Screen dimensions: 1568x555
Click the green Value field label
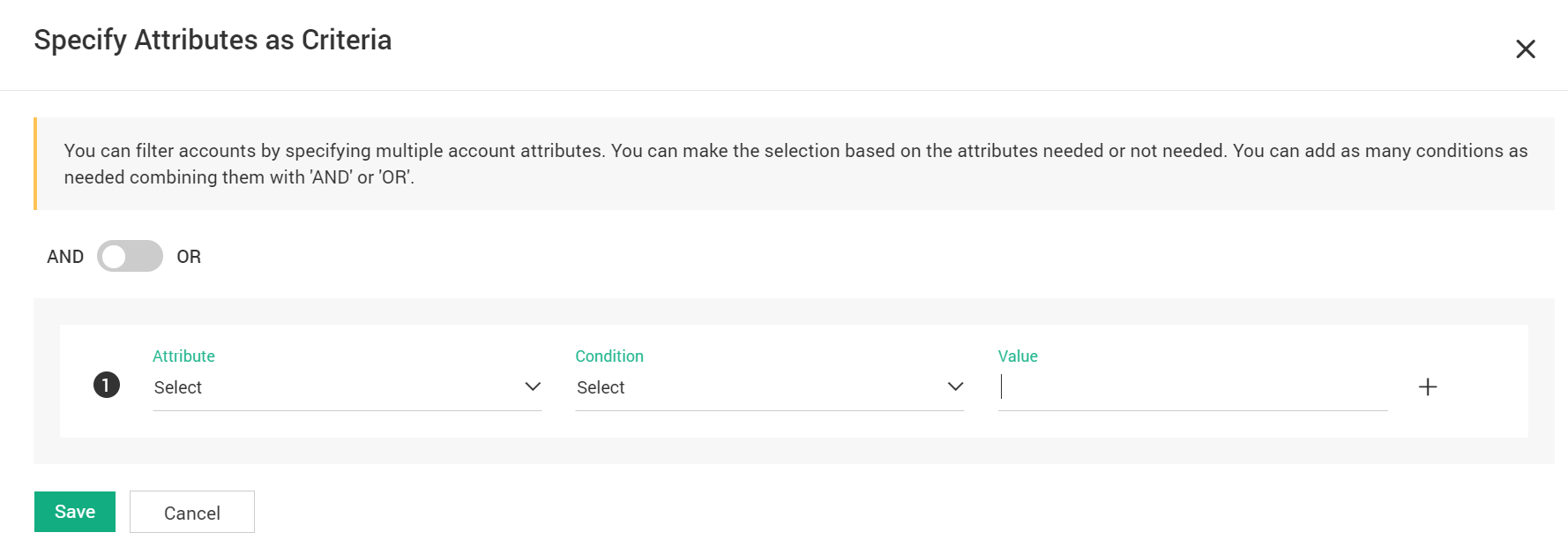pyautogui.click(x=1018, y=356)
